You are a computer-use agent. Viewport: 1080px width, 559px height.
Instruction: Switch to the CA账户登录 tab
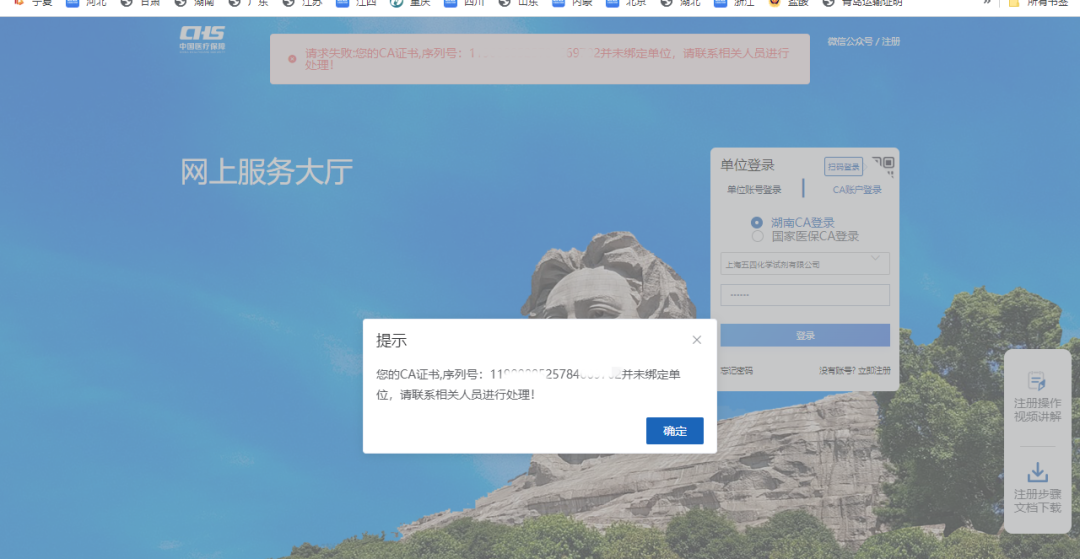pos(857,190)
